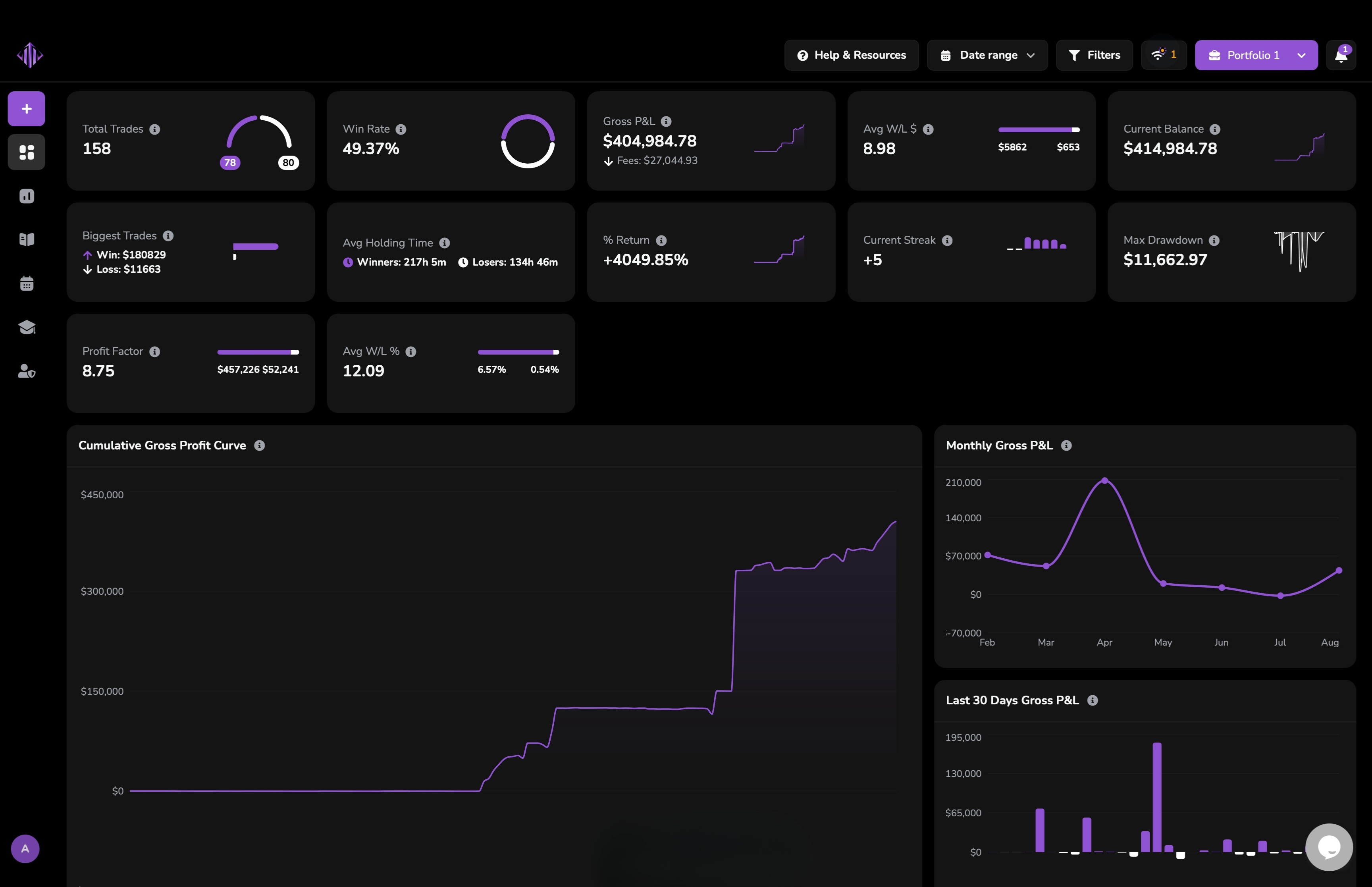Open the chat support bubble
1372x887 pixels.
1329,847
